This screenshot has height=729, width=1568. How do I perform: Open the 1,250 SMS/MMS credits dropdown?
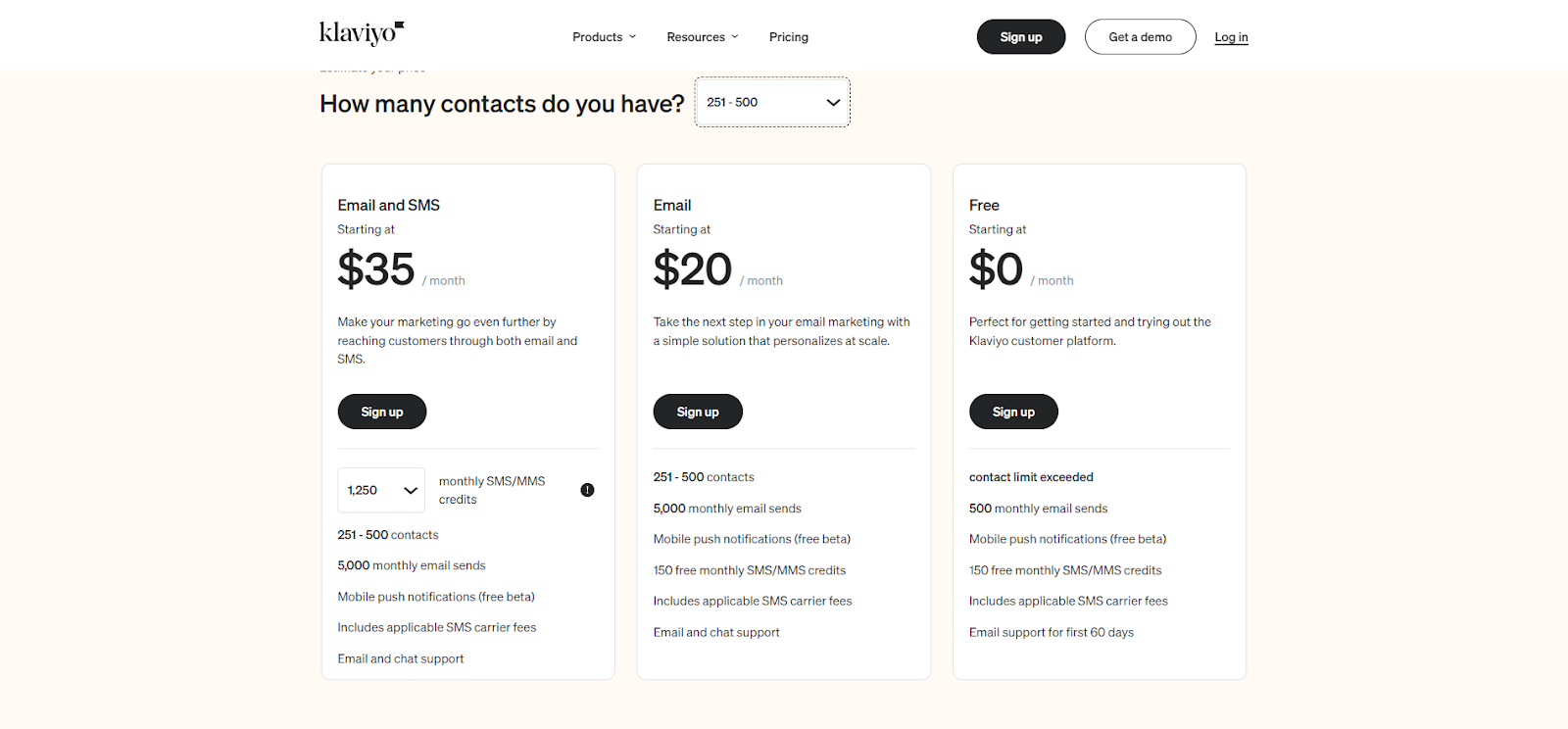point(381,490)
